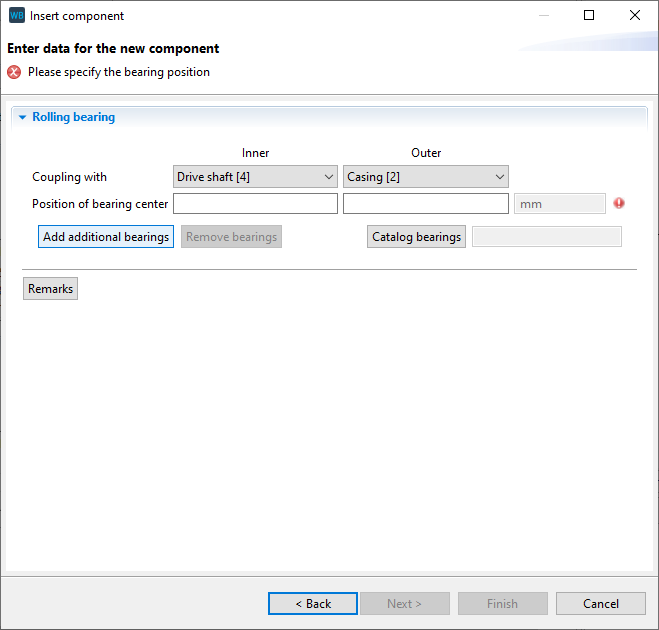Image resolution: width=659 pixels, height=630 pixels.
Task: Open the Outer coupling Casing [2] dropdown
Action: [425, 177]
